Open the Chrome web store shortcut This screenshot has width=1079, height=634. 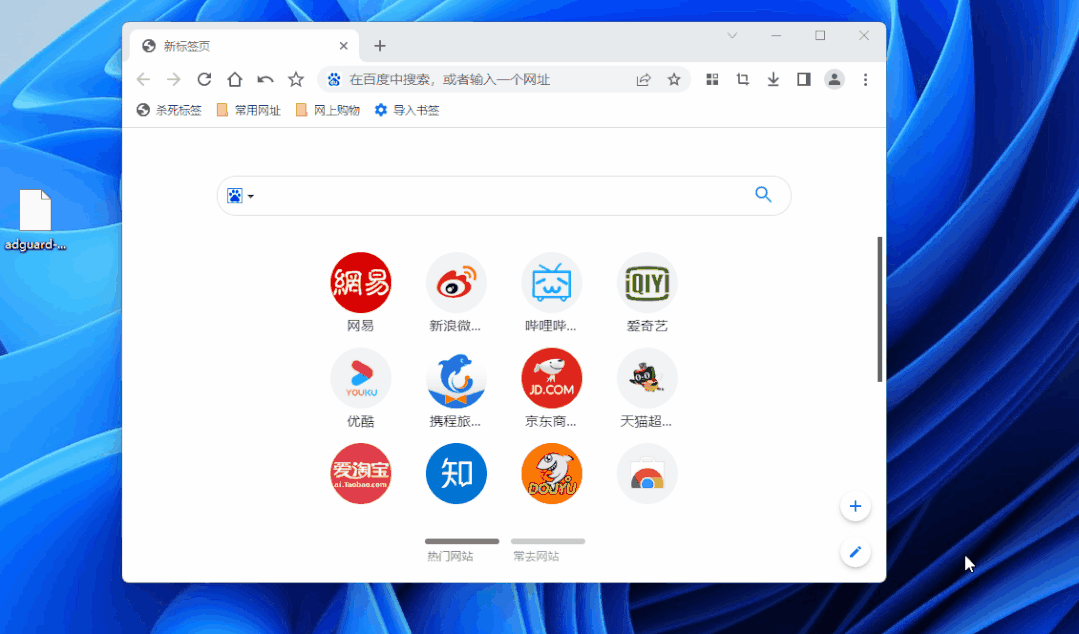(x=647, y=474)
